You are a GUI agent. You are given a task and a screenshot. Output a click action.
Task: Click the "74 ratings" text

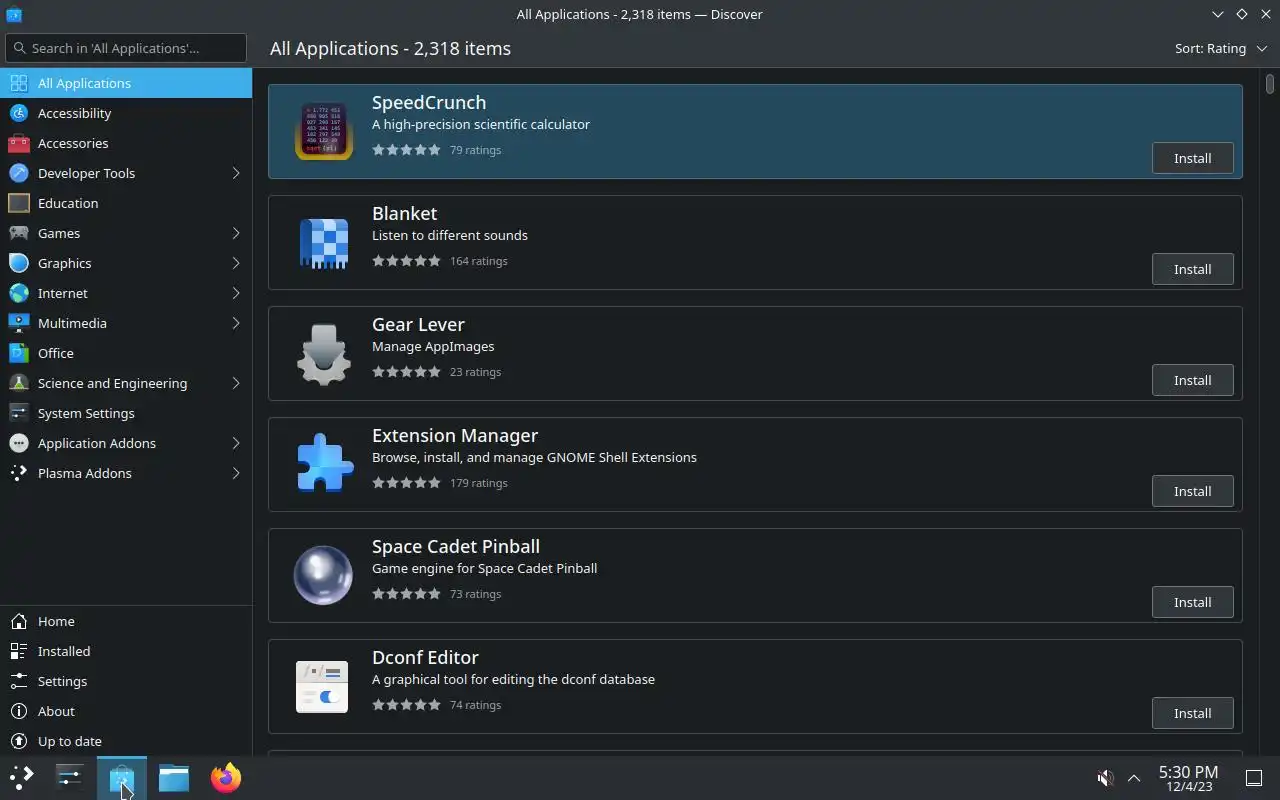click(x=476, y=705)
